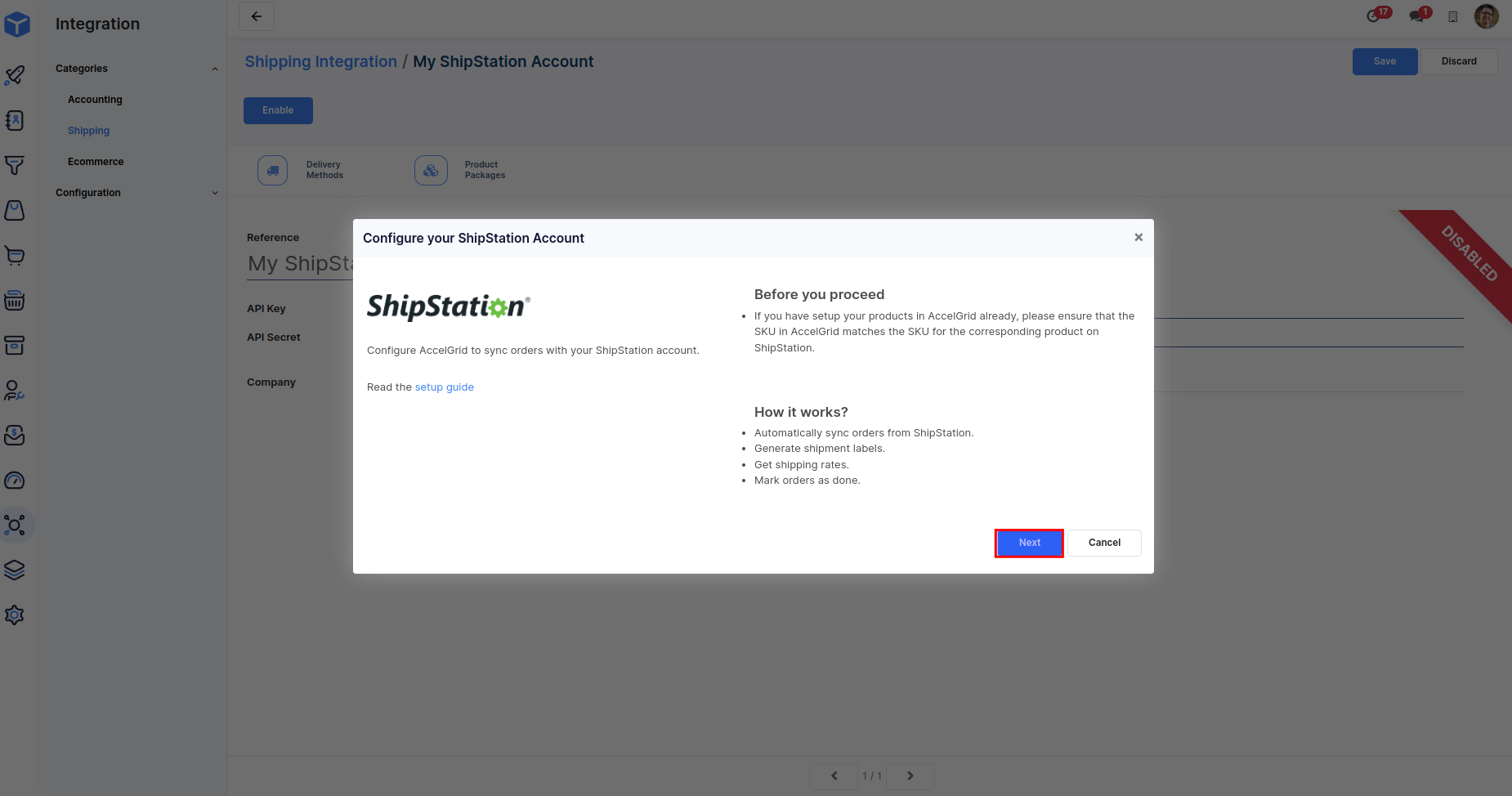The height and width of the screenshot is (796, 1512).
Task: Close the dialog with the X icon
Action: (x=1138, y=237)
